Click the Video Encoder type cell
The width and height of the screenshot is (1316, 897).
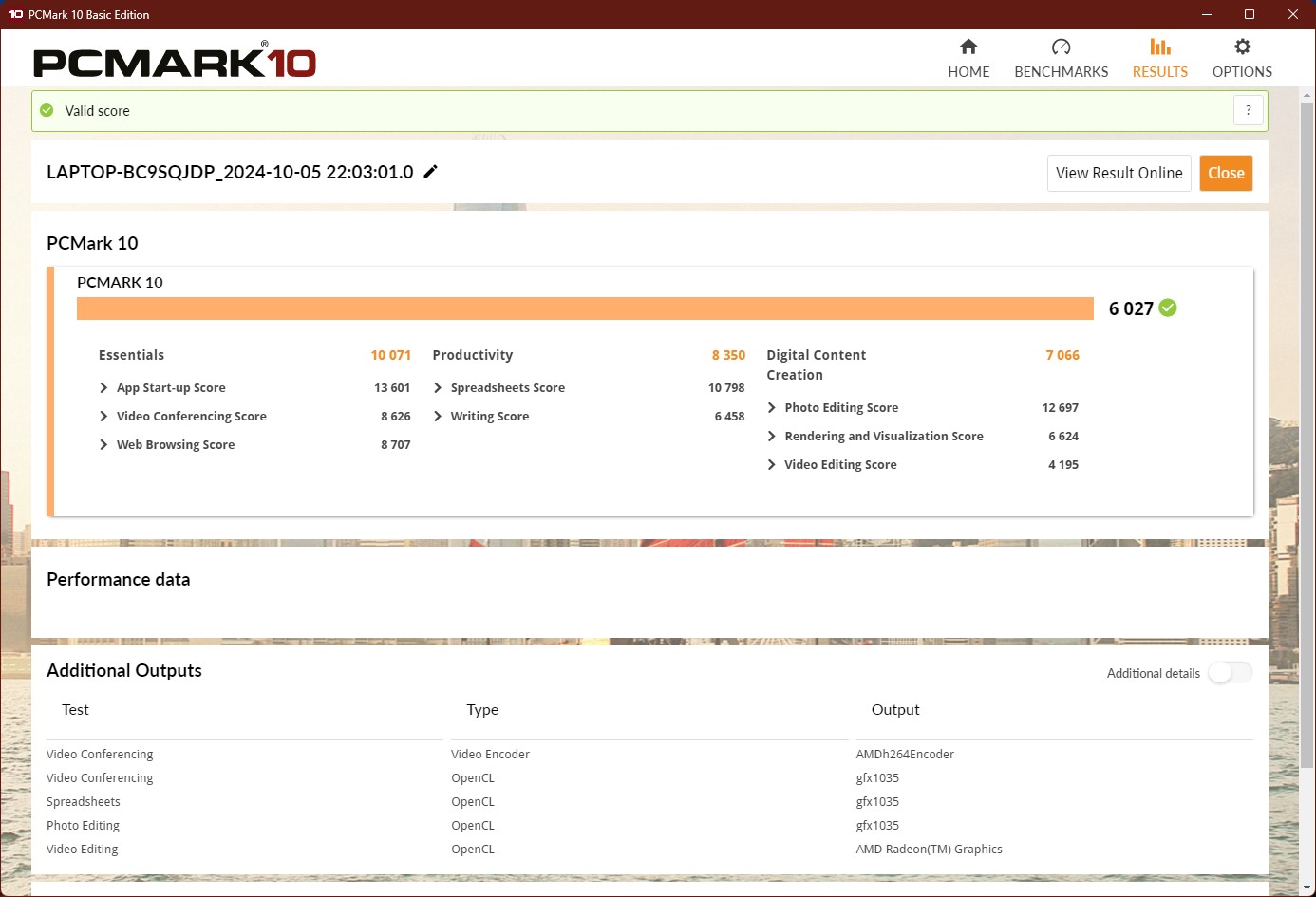coord(490,754)
